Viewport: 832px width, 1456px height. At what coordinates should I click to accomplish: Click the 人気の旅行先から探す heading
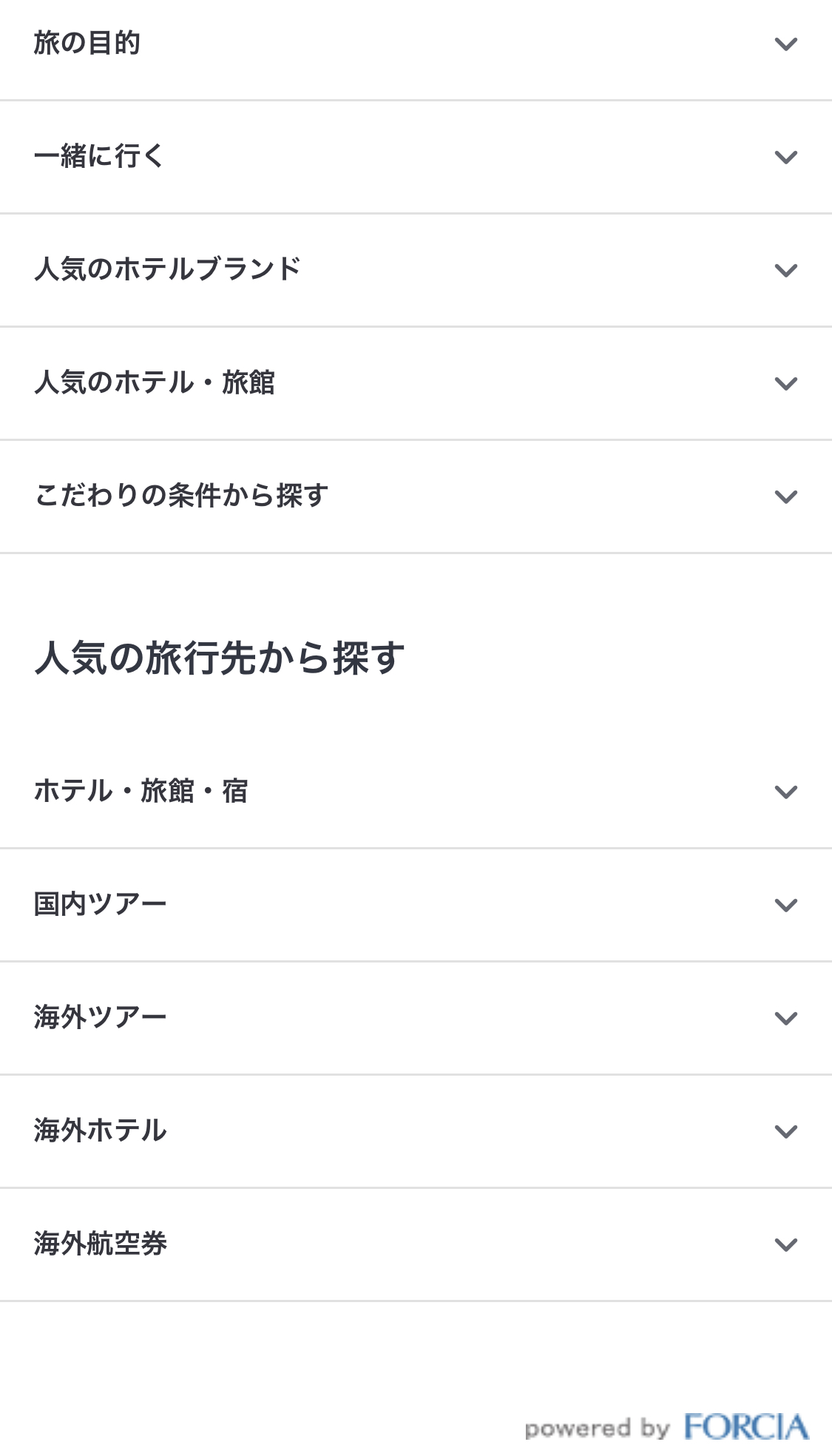[x=220, y=658]
